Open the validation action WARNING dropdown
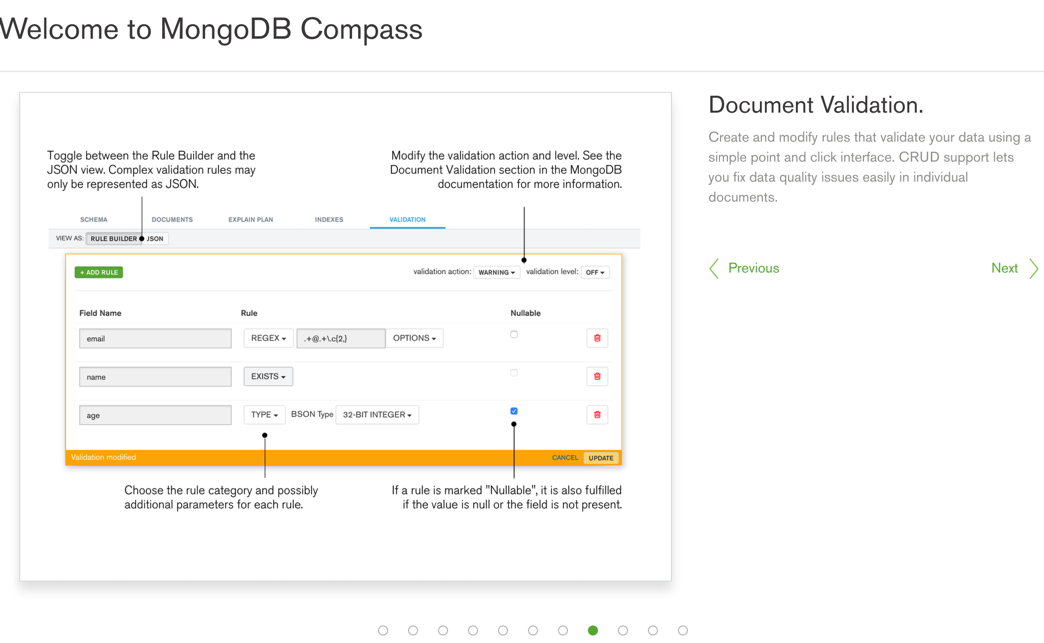1044x643 pixels. (x=497, y=271)
